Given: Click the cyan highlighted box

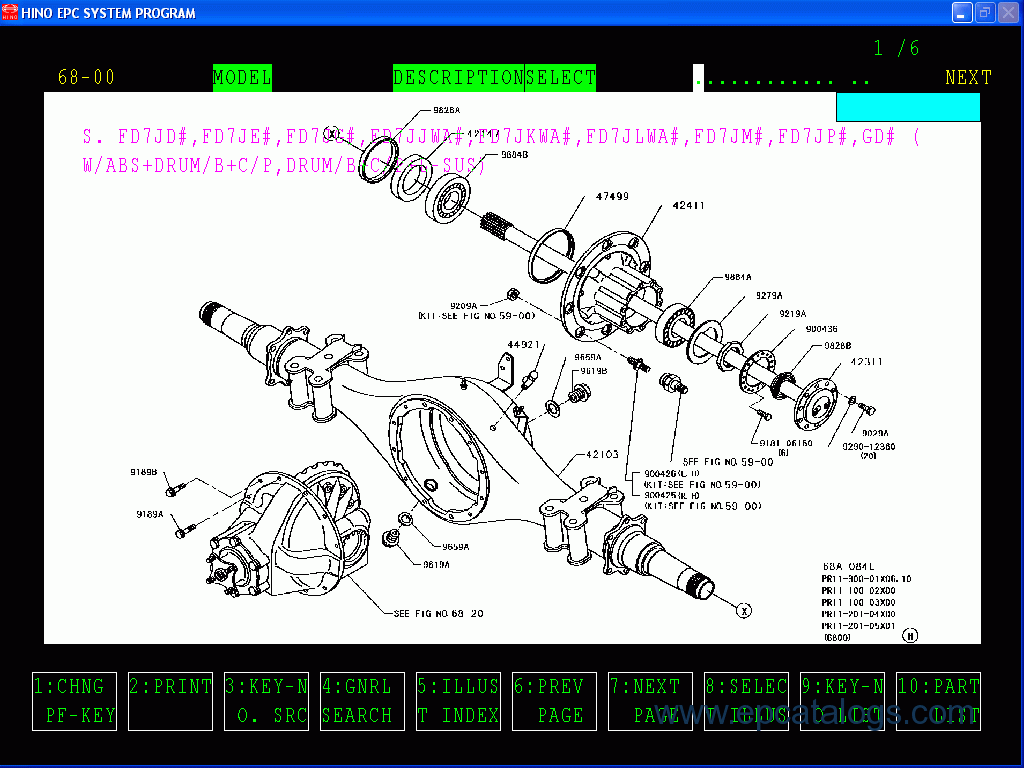Looking at the screenshot, I should pyautogui.click(x=908, y=107).
